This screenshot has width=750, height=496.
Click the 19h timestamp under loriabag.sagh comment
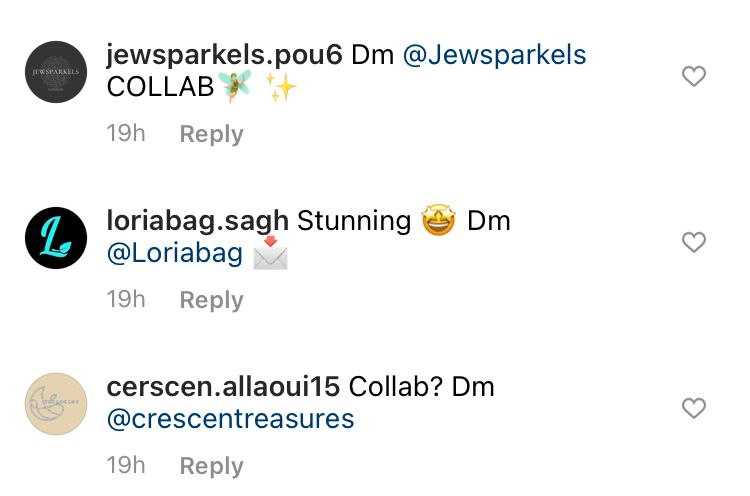(126, 300)
